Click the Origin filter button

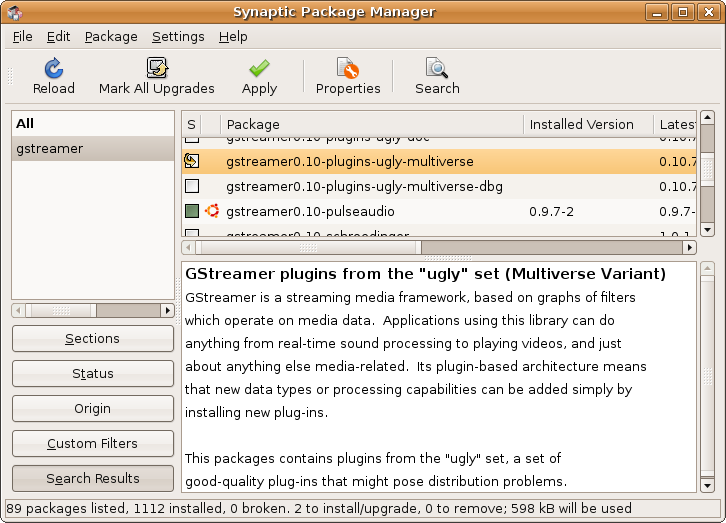93,408
